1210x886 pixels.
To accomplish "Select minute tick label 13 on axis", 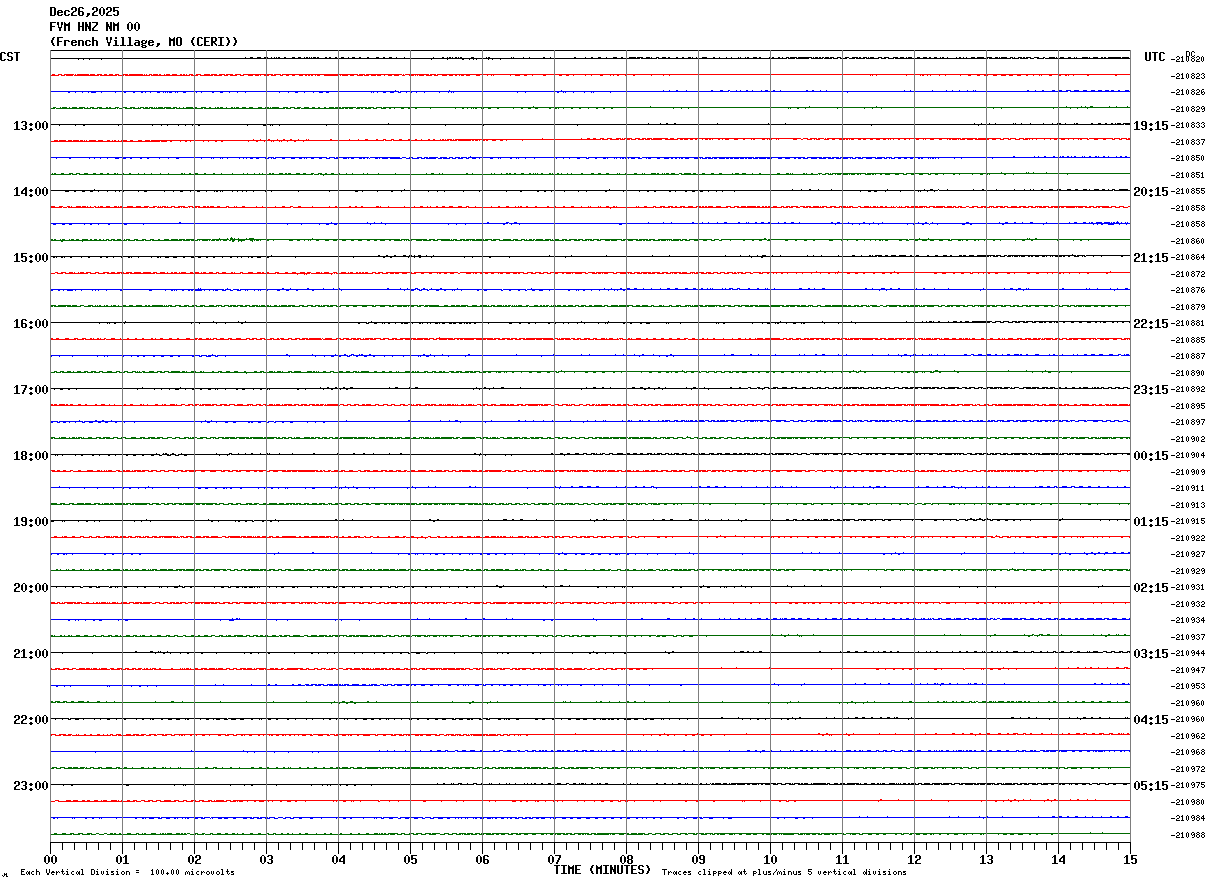I will (x=986, y=859).
